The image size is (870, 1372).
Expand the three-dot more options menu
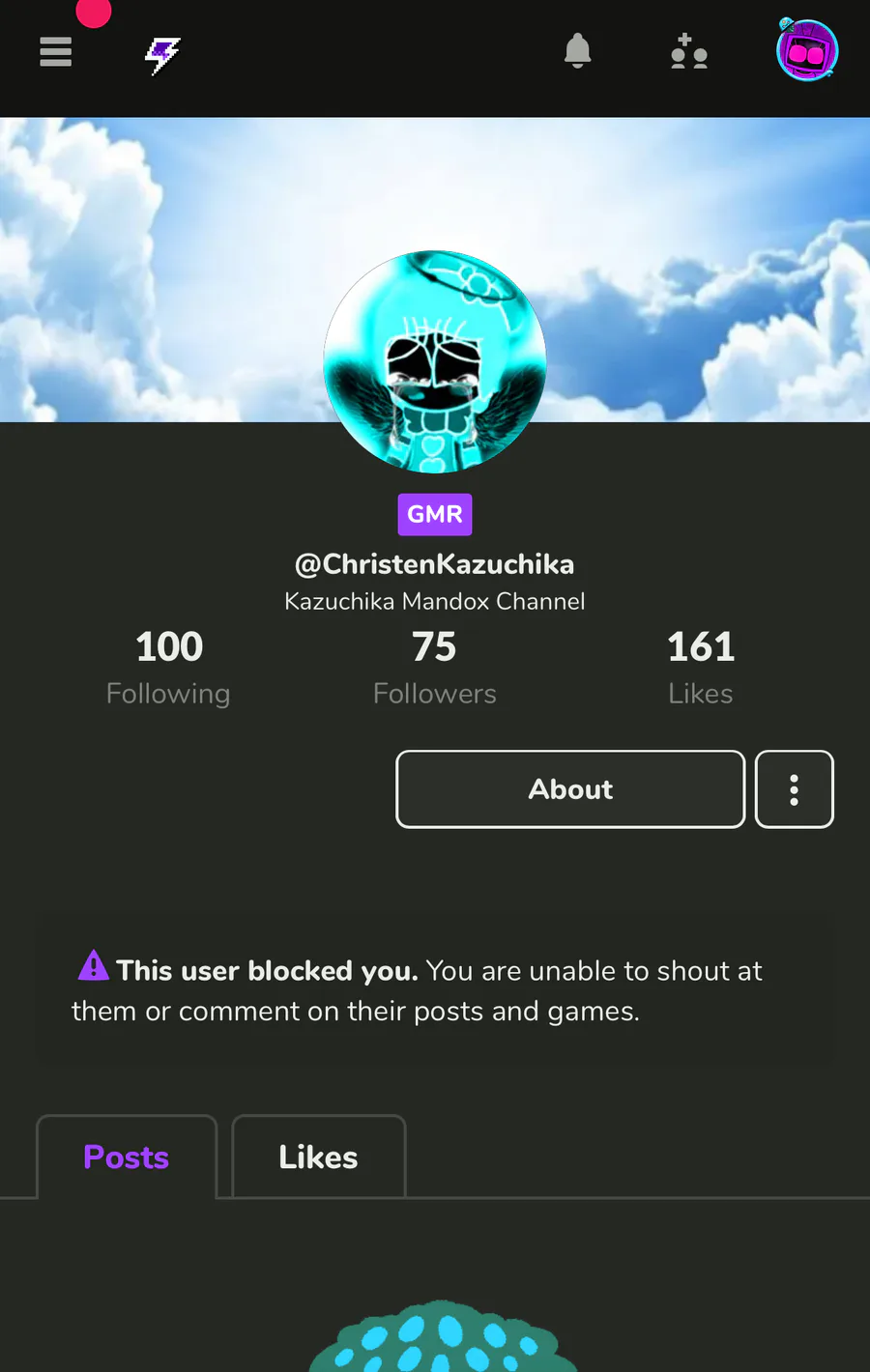pos(795,789)
